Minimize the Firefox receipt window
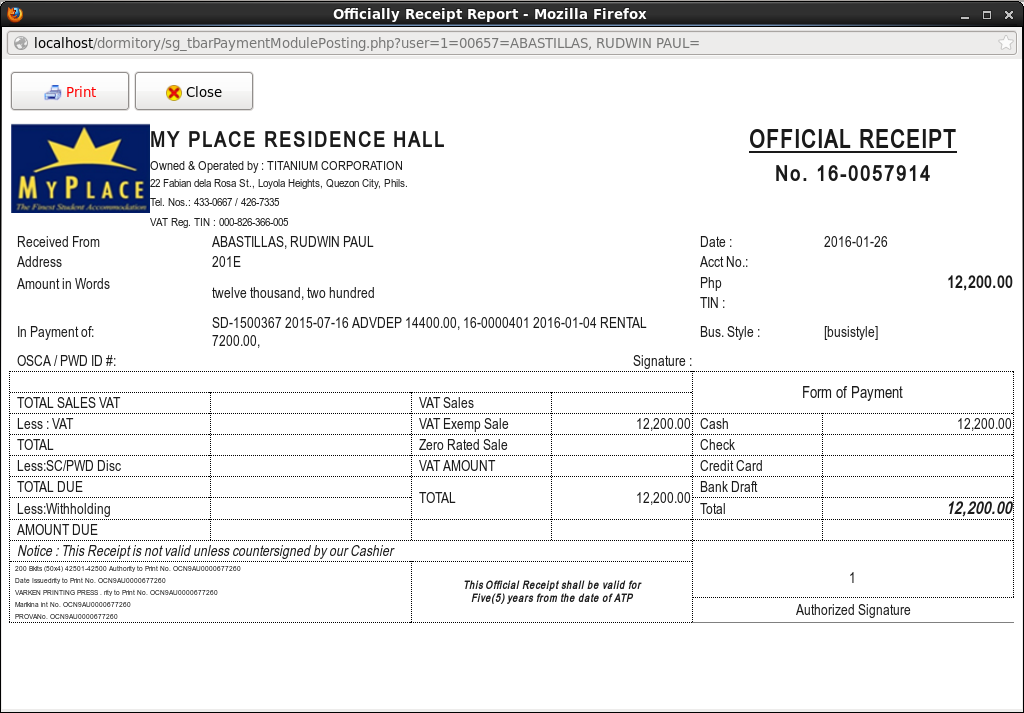The width and height of the screenshot is (1024, 713). 962,14
